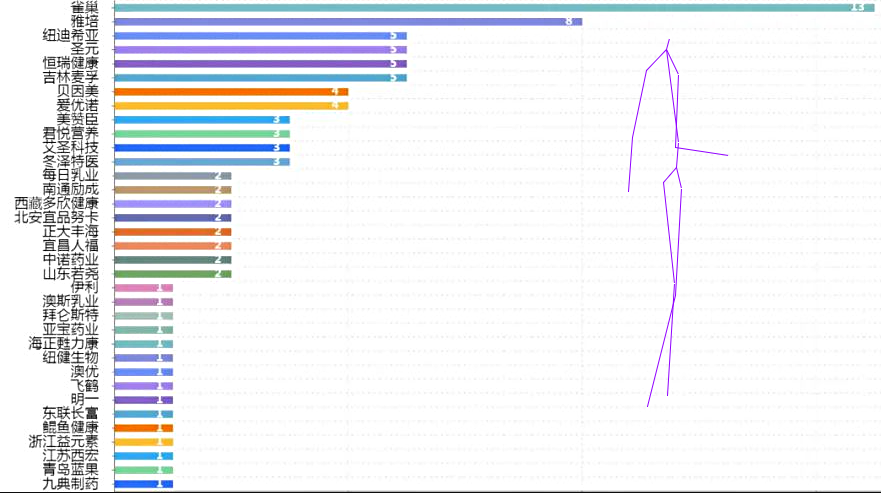881x493 pixels.
Task: Select the 飞鹤 label
Action: click(84, 386)
